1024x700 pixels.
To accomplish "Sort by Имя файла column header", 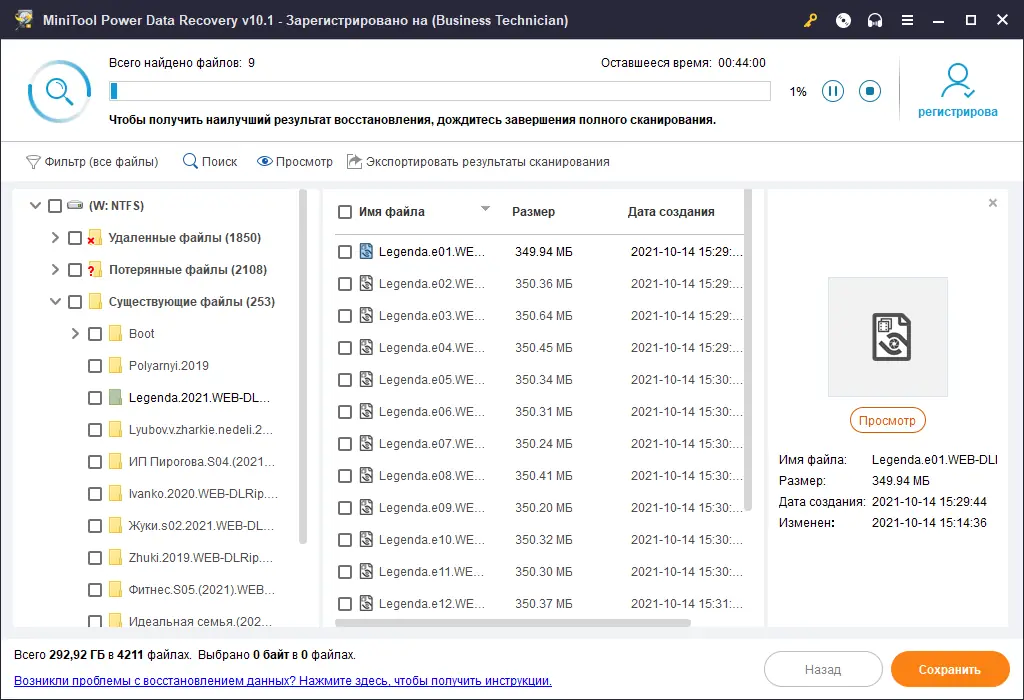I will pyautogui.click(x=392, y=212).
